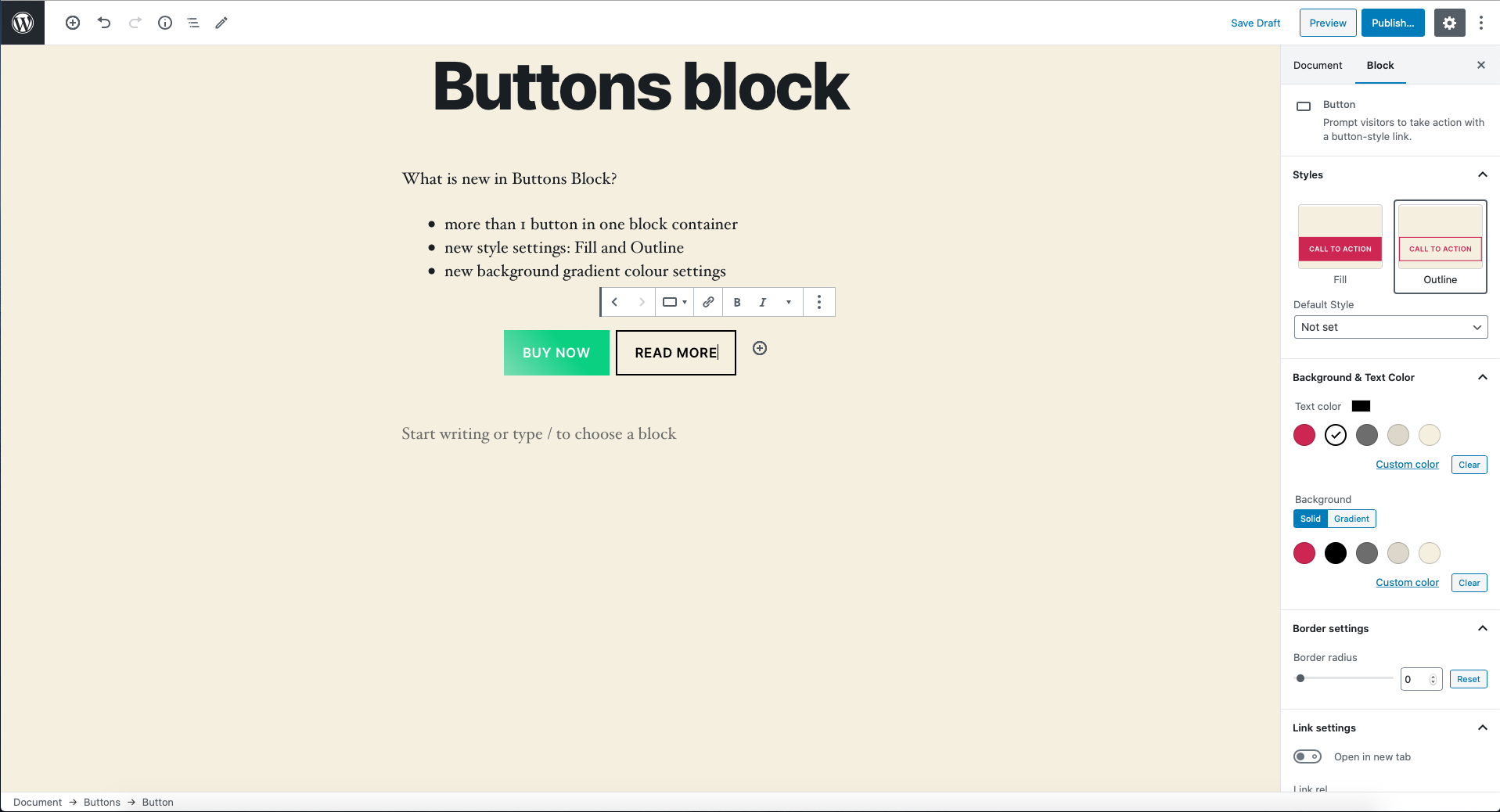Collapse the Styles panel section

1482,174
